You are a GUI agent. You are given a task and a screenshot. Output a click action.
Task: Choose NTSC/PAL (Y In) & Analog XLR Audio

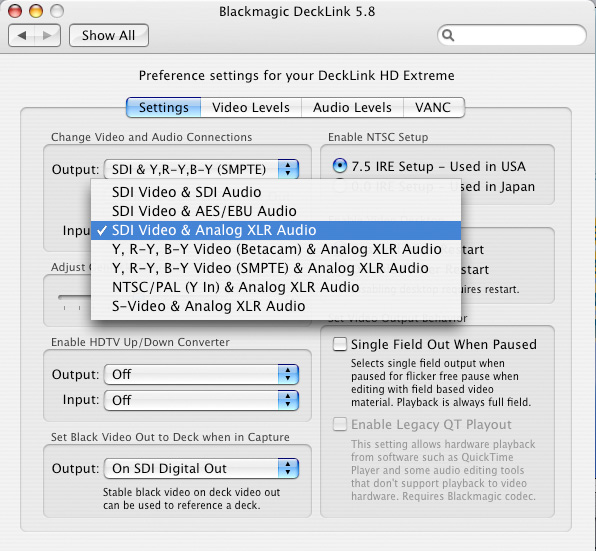(x=276, y=287)
